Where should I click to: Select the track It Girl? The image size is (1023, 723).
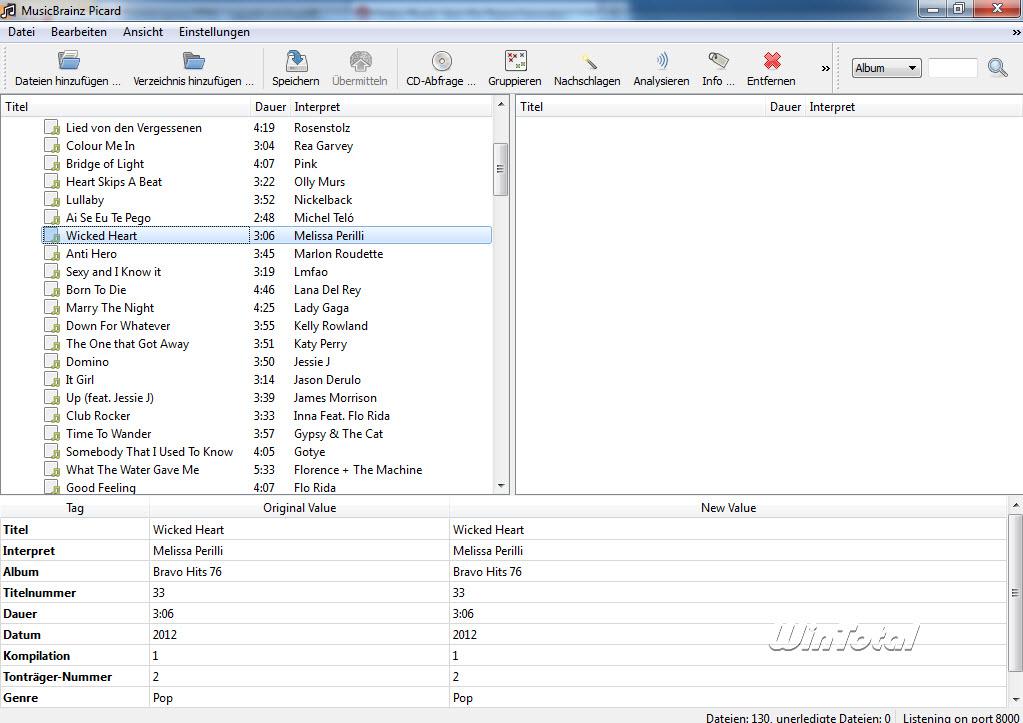click(x=80, y=380)
